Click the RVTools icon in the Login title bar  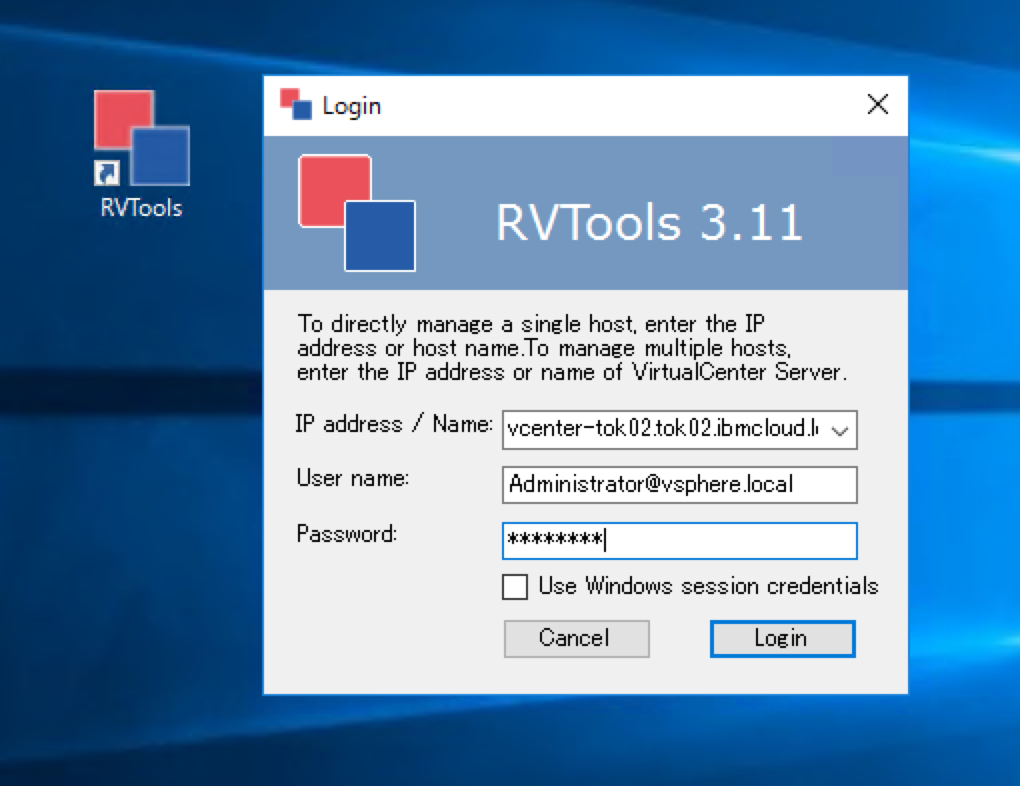[294, 104]
